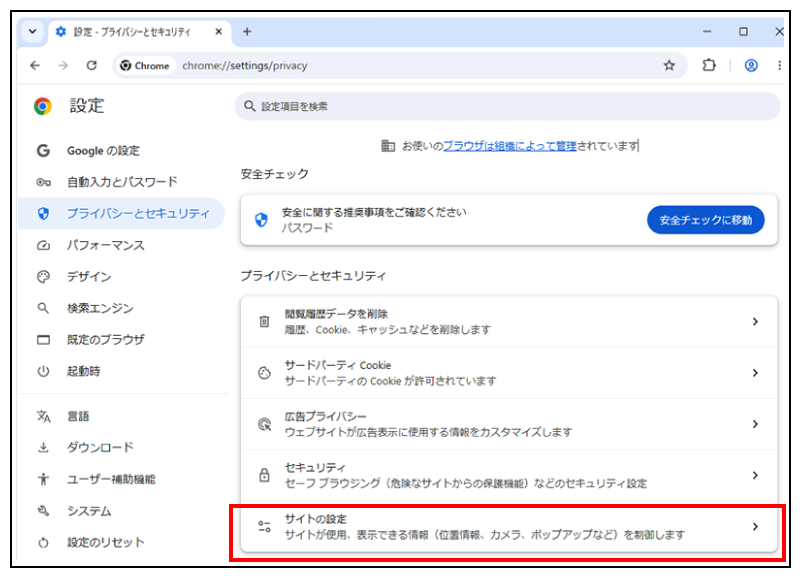
Task: Click the palette icon for デザイン
Action: coord(43,277)
